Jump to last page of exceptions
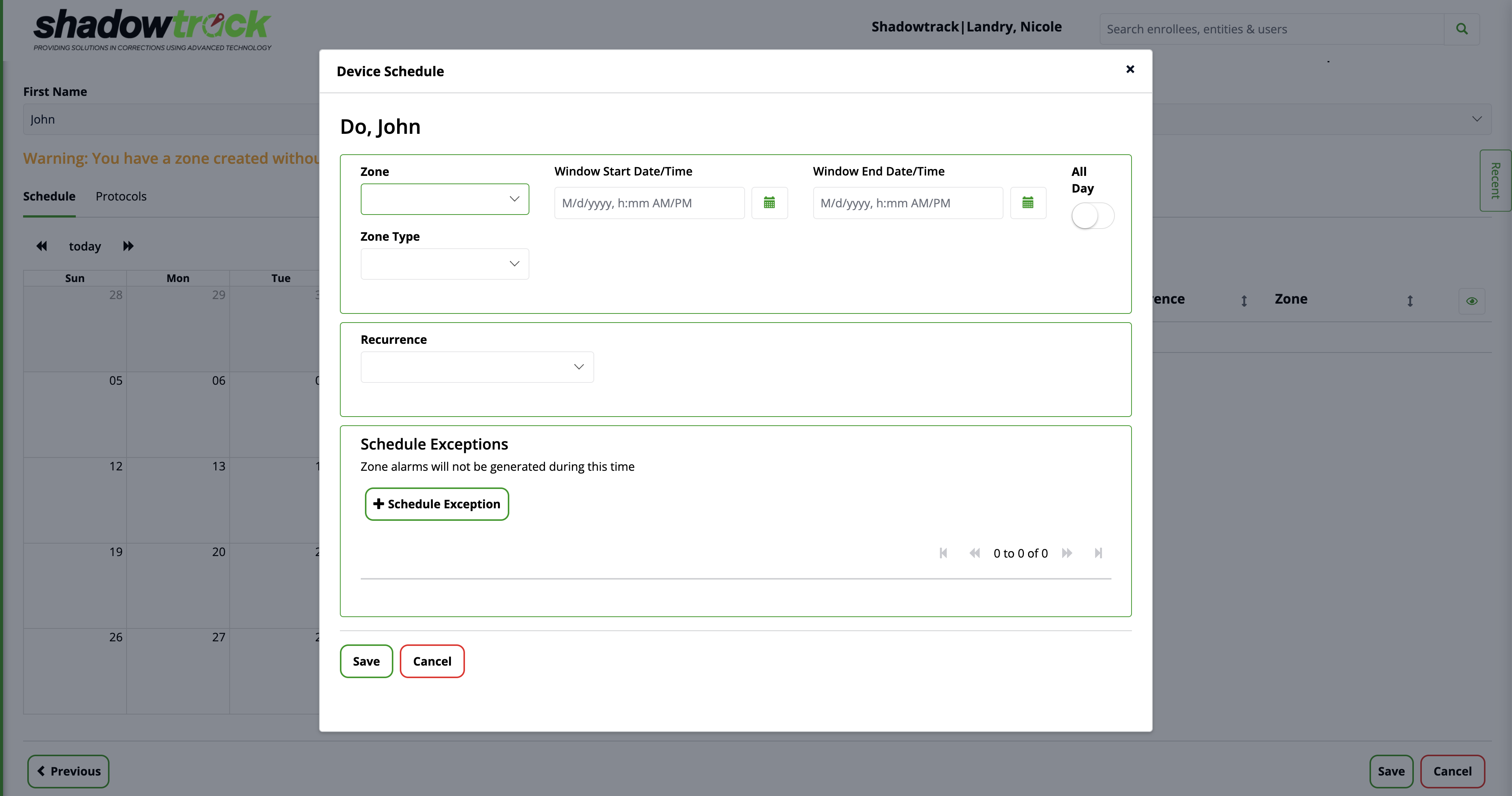 coord(1098,553)
